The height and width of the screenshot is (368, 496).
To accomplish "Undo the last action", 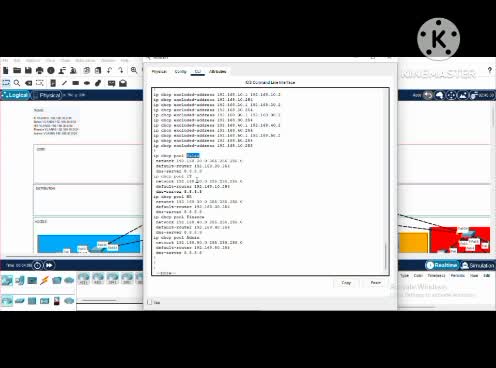I will click(x=109, y=70).
